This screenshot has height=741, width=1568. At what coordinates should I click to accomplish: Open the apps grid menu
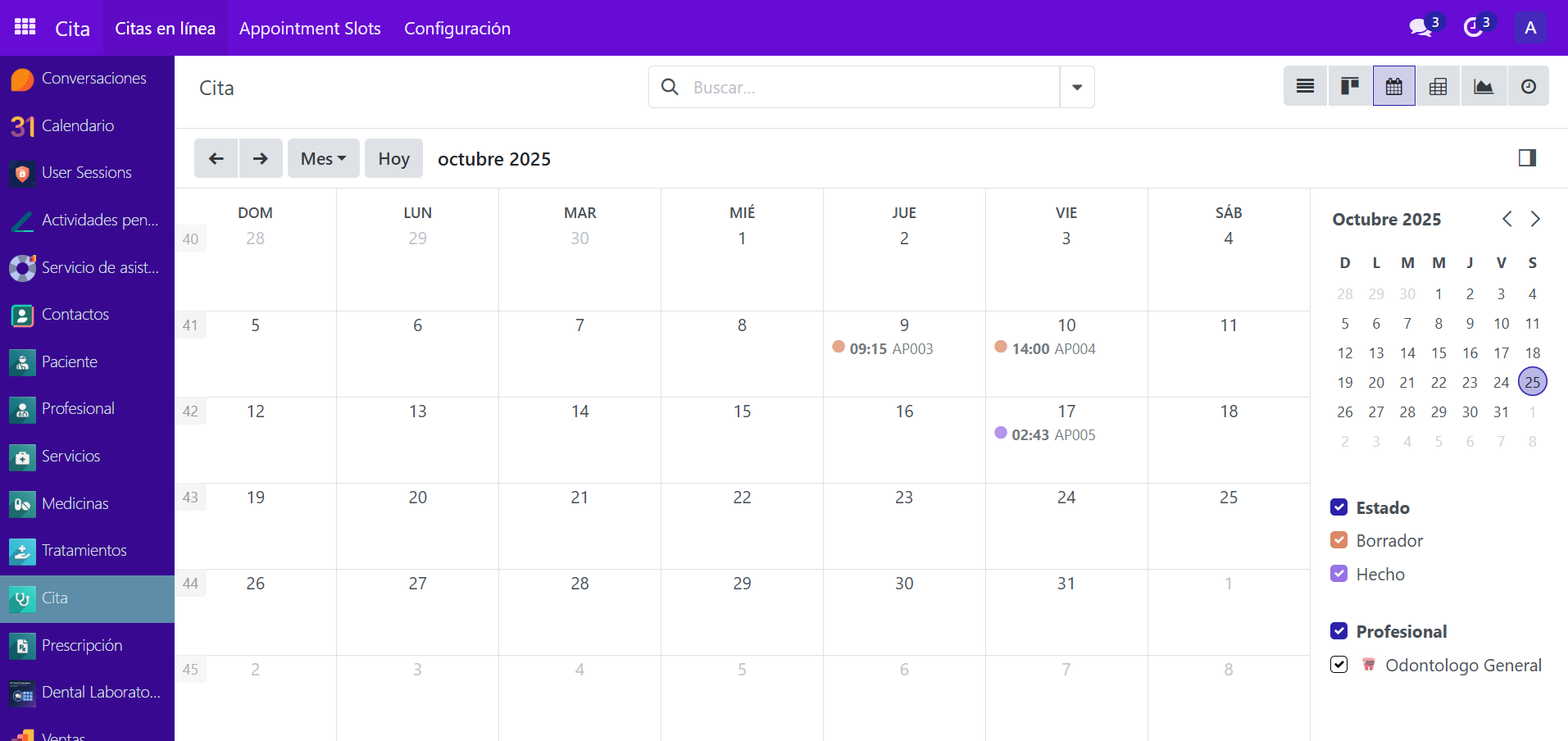click(24, 26)
